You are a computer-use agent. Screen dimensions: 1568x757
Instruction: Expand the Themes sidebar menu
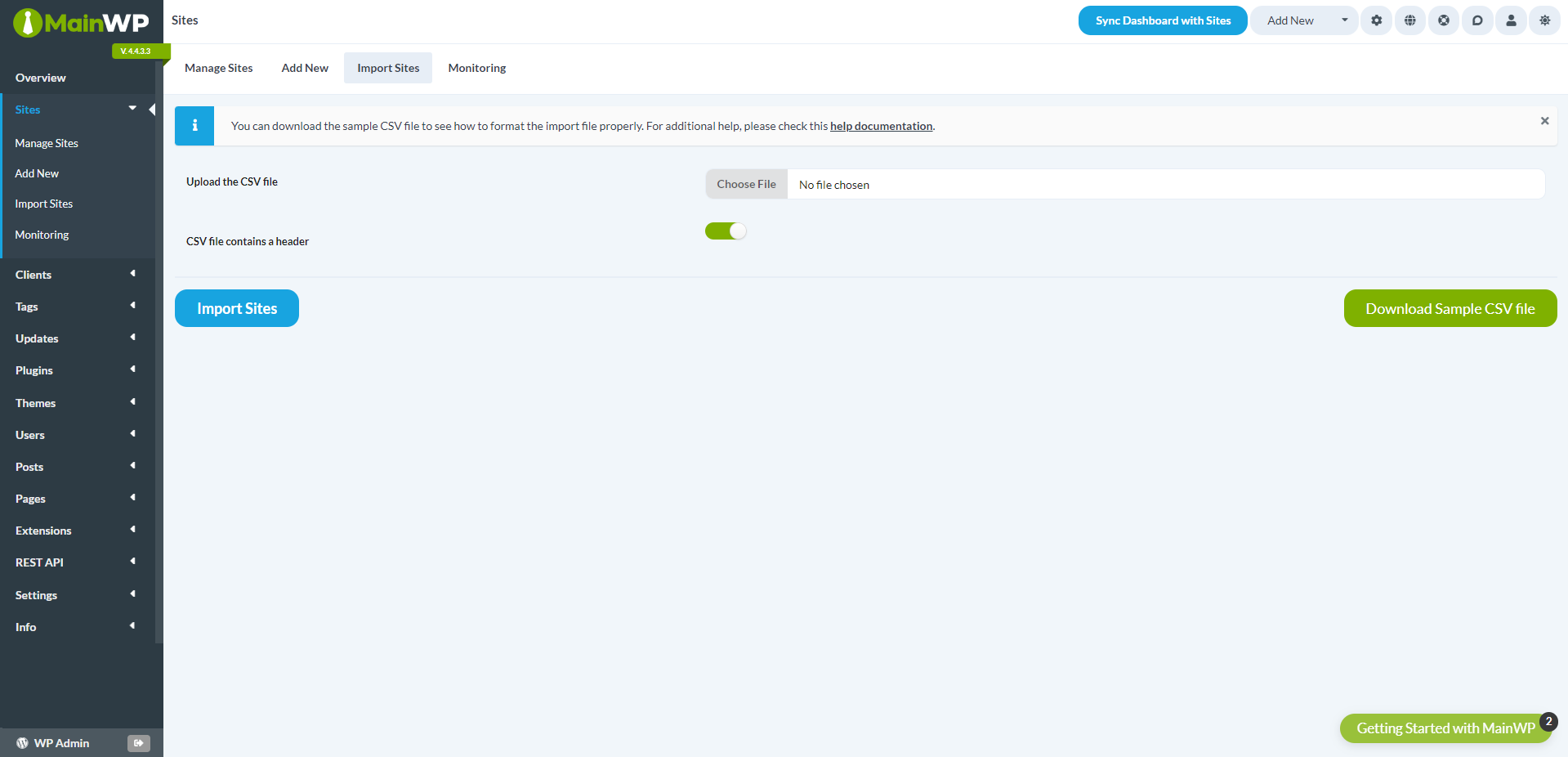pyautogui.click(x=132, y=402)
